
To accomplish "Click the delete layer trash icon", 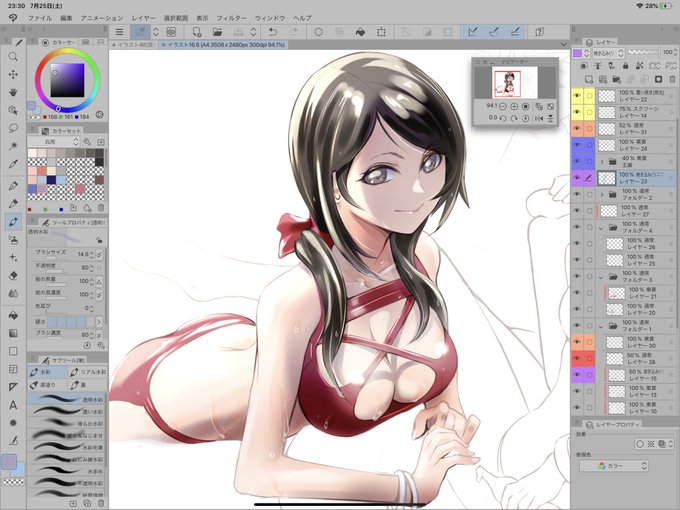I will tap(672, 79).
